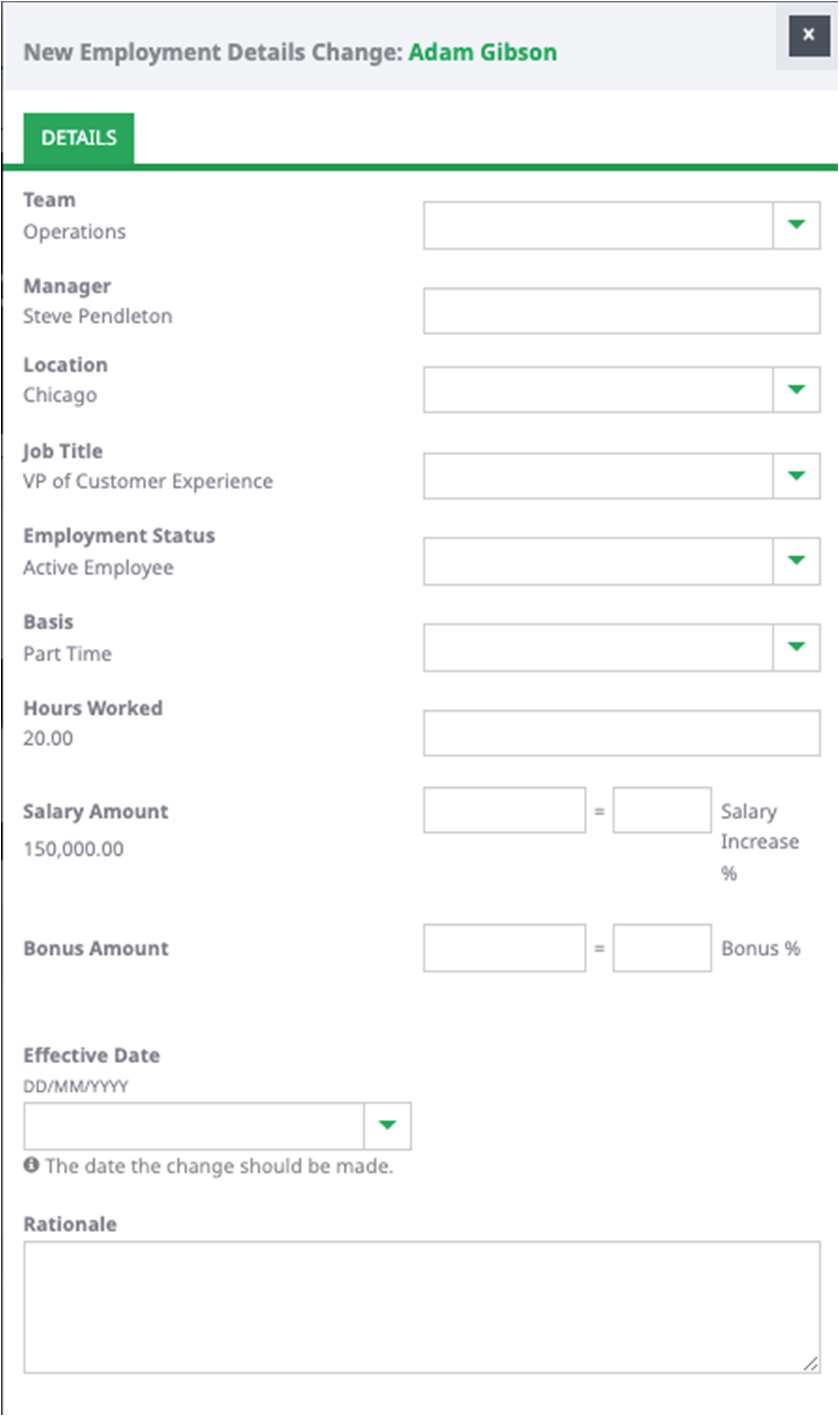Select the Salary Increase % field
The height and width of the screenshot is (1416, 839).
tap(662, 810)
